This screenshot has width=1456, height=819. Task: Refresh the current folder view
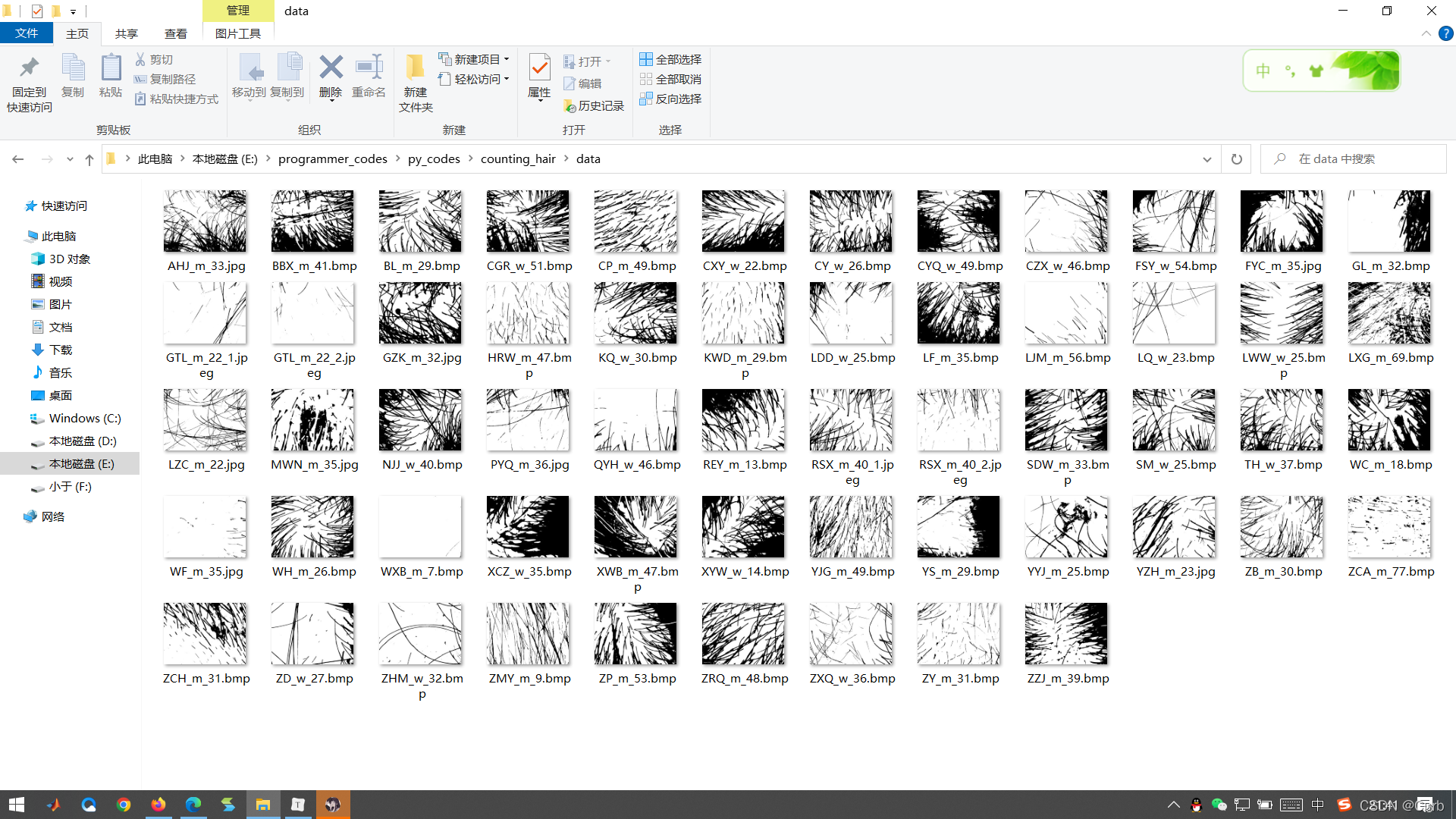(x=1237, y=159)
